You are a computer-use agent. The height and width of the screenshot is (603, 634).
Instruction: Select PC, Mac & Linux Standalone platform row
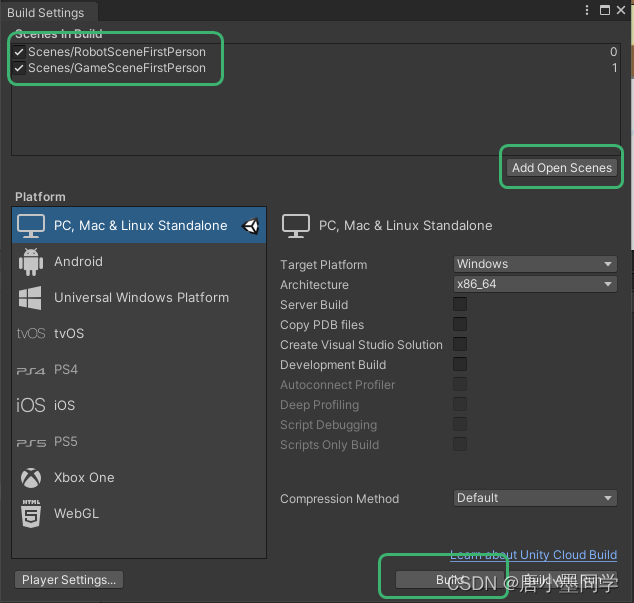pyautogui.click(x=139, y=226)
